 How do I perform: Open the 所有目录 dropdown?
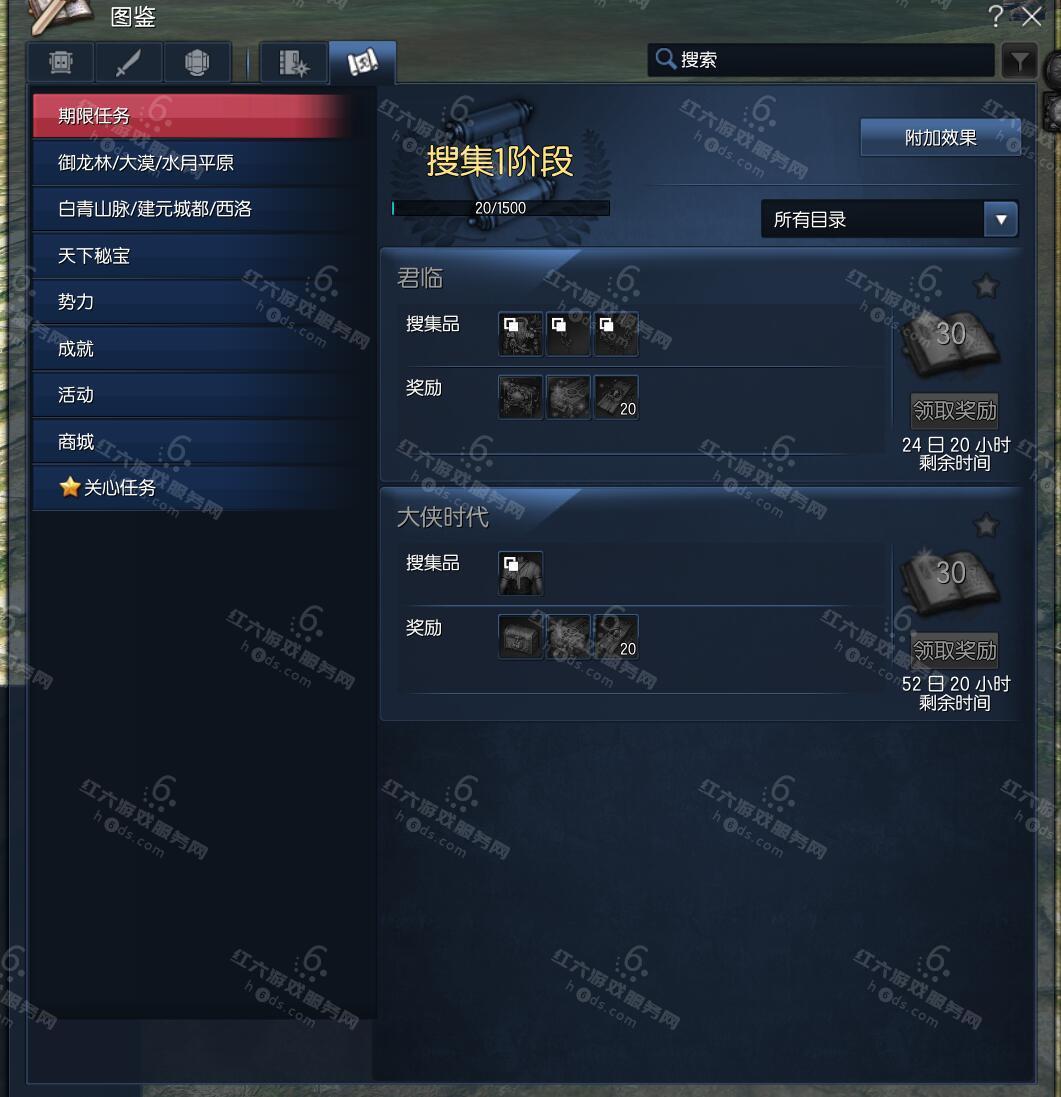(889, 220)
